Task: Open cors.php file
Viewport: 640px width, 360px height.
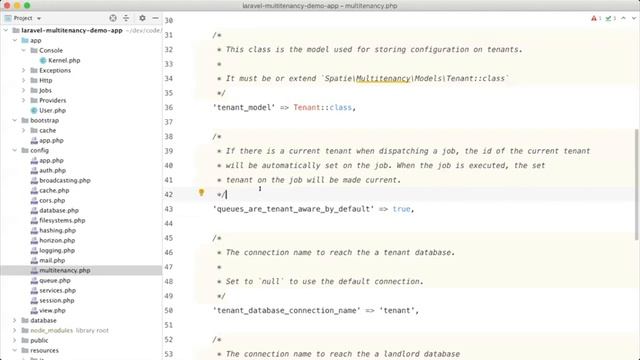Action: 52,200
